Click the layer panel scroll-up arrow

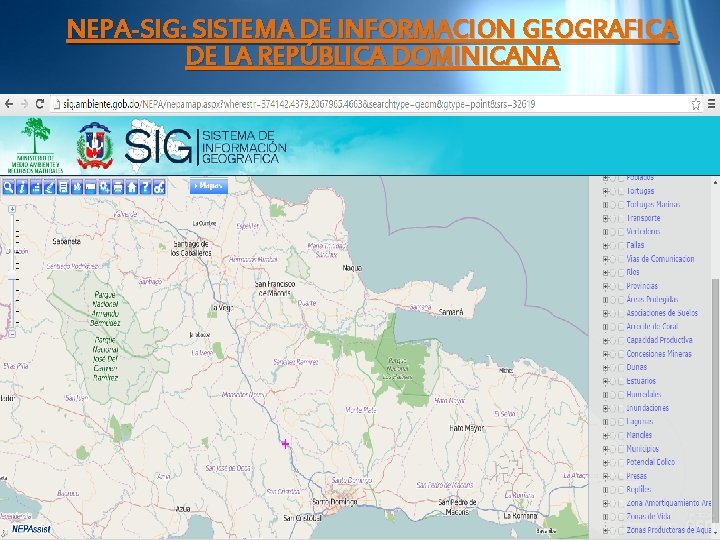pyautogui.click(x=715, y=182)
